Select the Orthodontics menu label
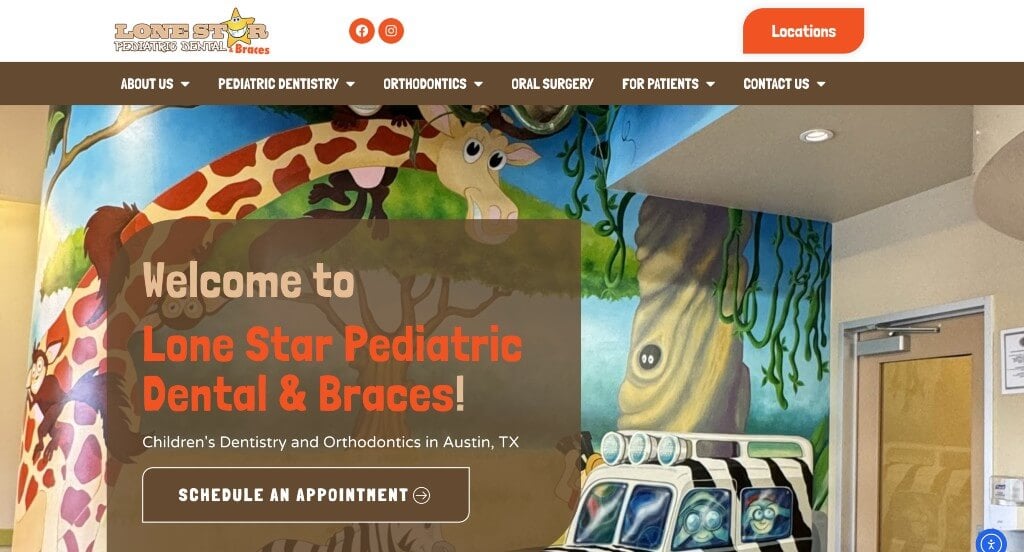Image resolution: width=1024 pixels, height=552 pixels. point(425,84)
